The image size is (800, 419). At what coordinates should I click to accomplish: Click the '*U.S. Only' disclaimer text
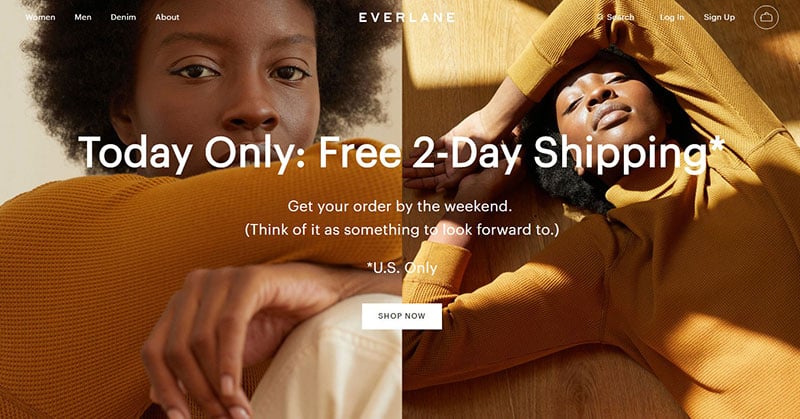[x=402, y=267]
